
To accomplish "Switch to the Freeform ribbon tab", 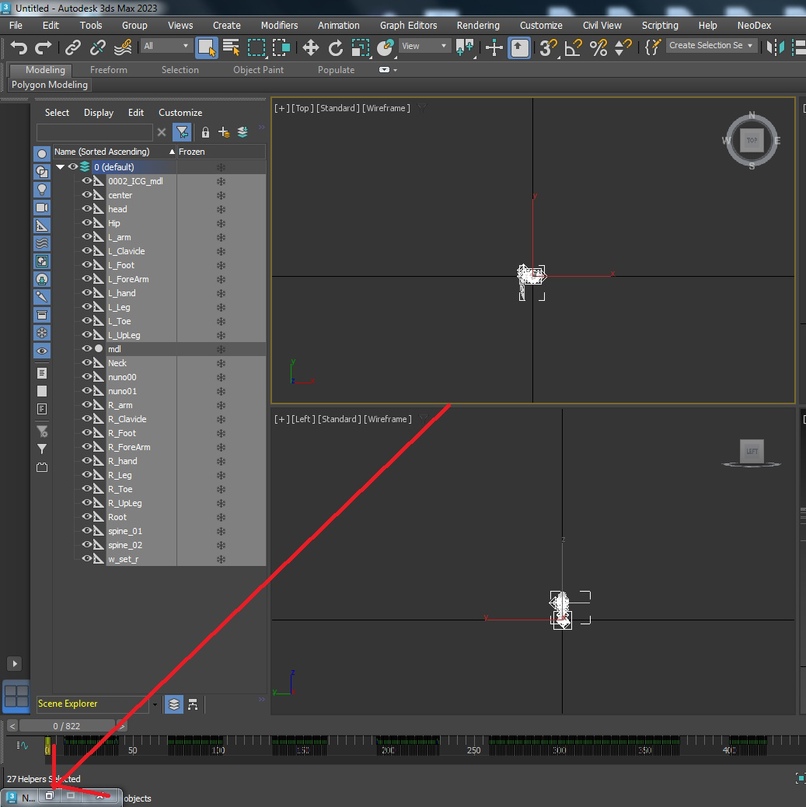I will (x=108, y=70).
